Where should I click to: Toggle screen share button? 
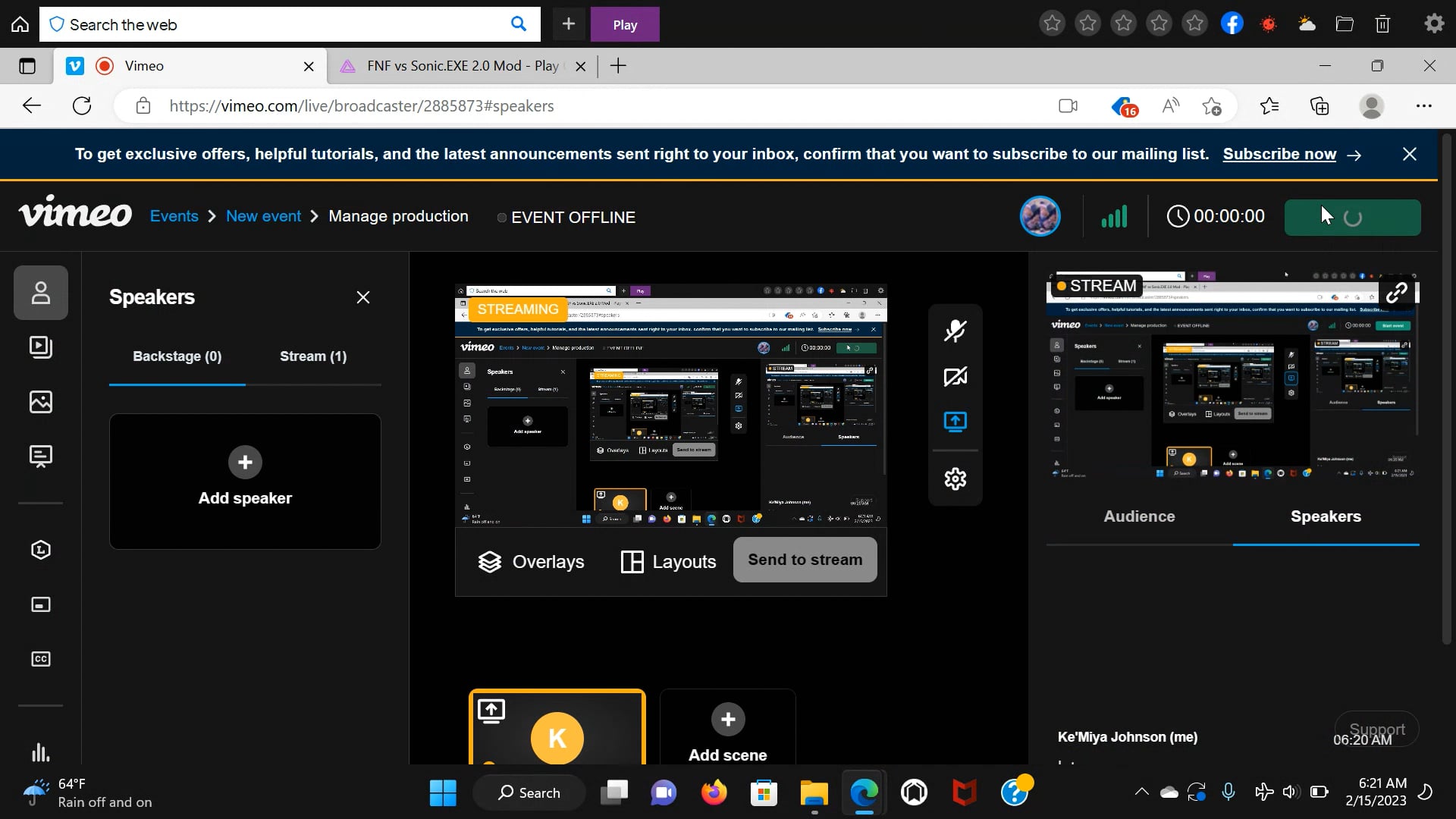point(955,422)
